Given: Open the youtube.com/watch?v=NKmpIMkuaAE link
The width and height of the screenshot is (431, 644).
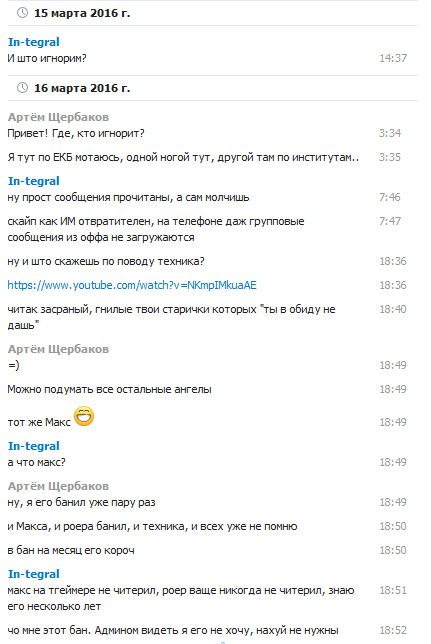Looking at the screenshot, I should (132, 285).
